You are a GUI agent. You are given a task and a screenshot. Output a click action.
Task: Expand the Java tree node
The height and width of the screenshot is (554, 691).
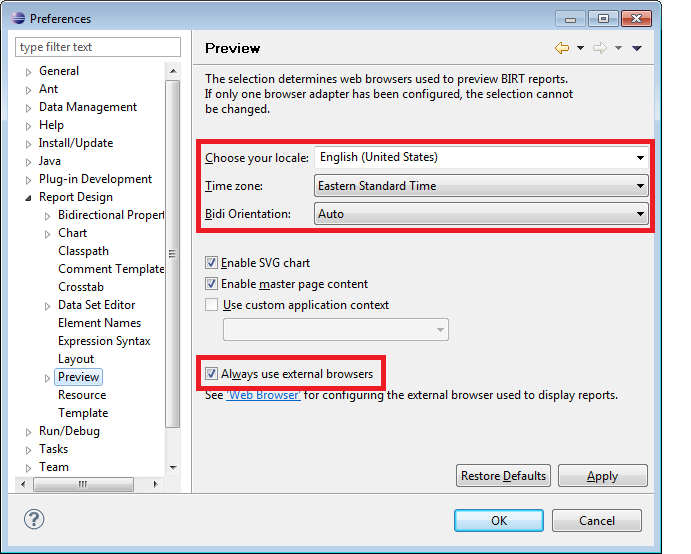(29, 162)
